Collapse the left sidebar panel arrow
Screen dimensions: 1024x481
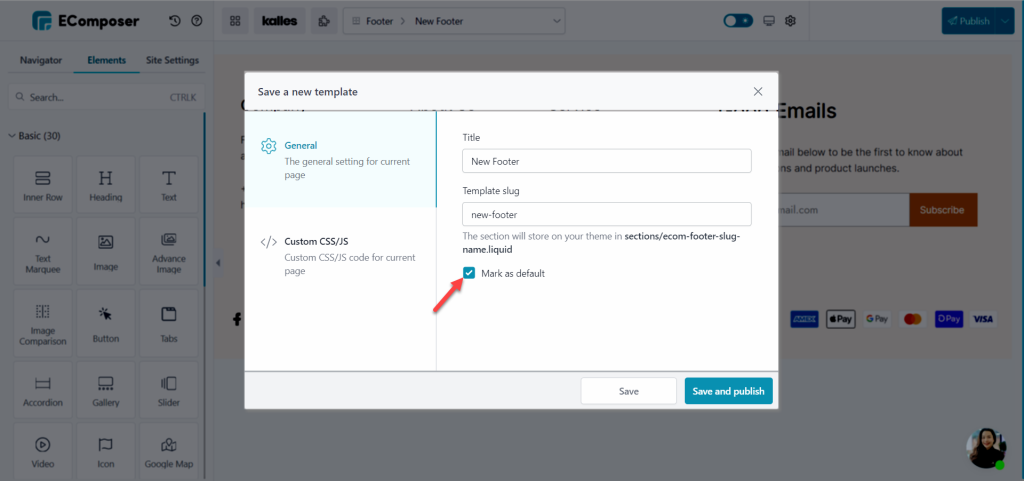(x=218, y=262)
